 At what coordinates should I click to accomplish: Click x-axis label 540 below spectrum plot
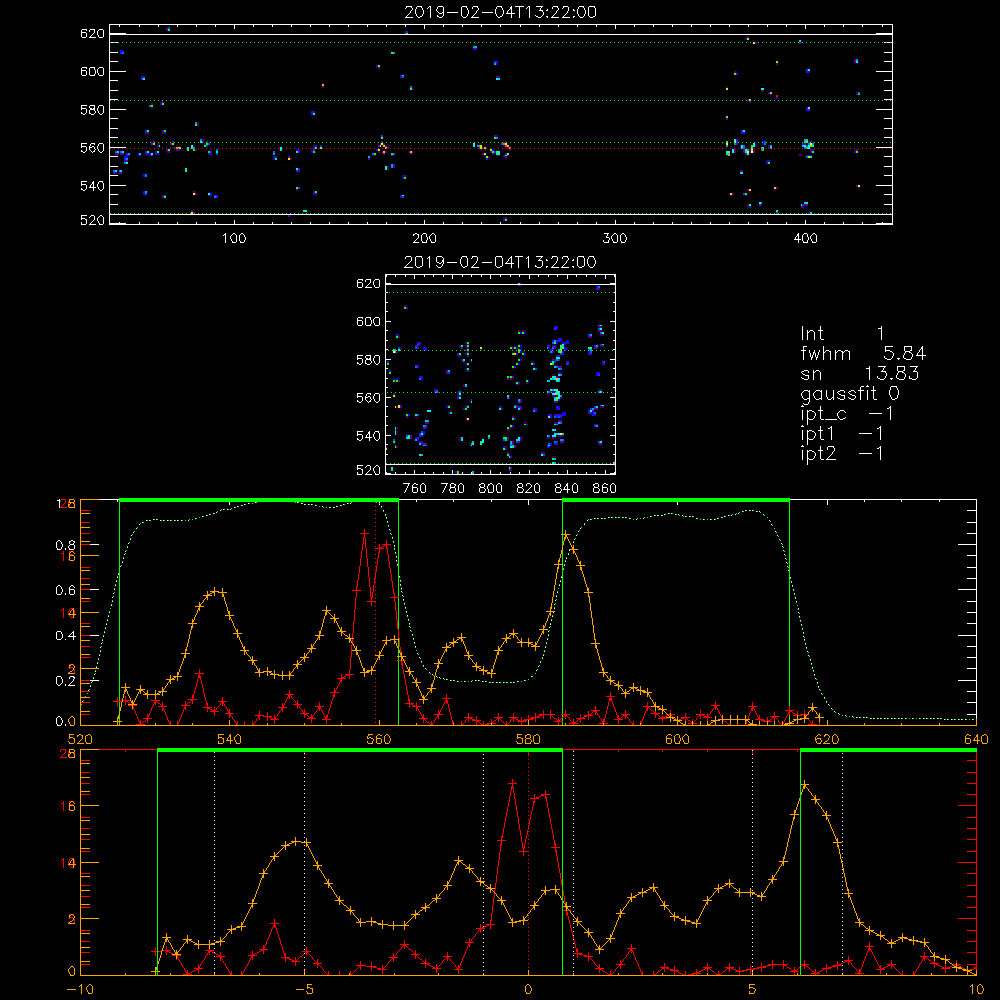(x=230, y=739)
